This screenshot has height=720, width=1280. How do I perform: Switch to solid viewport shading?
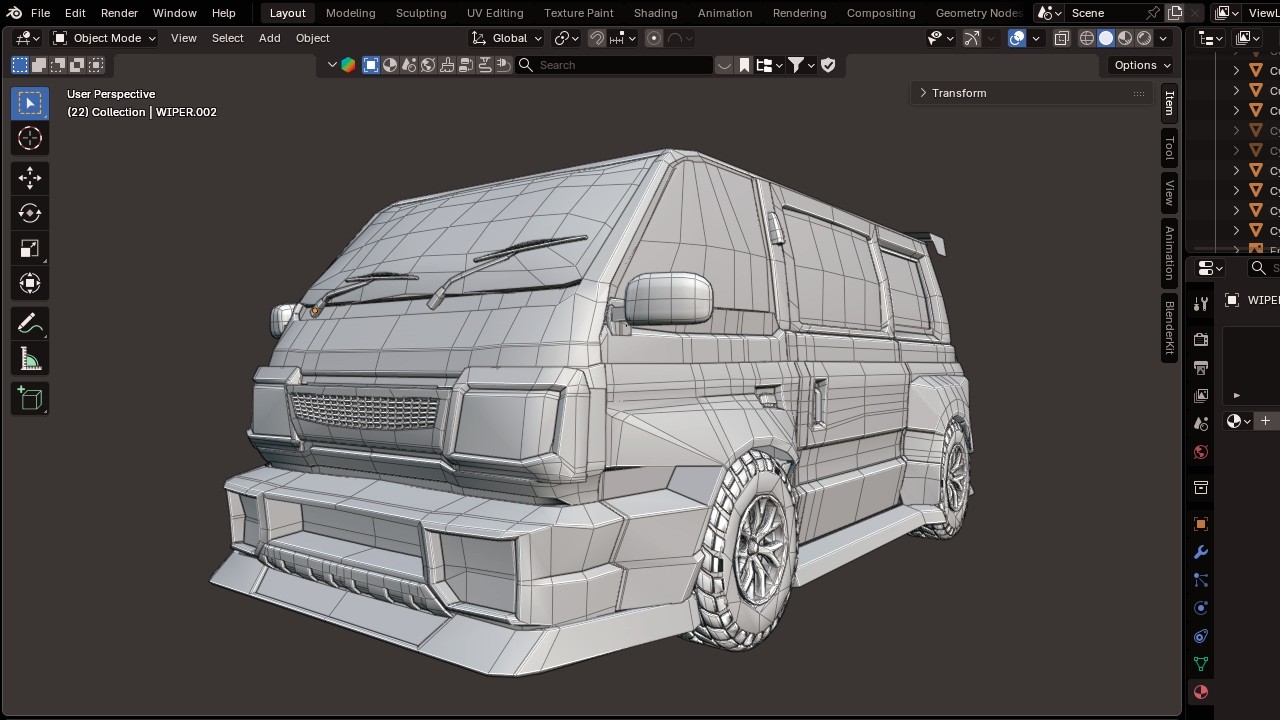(1106, 38)
